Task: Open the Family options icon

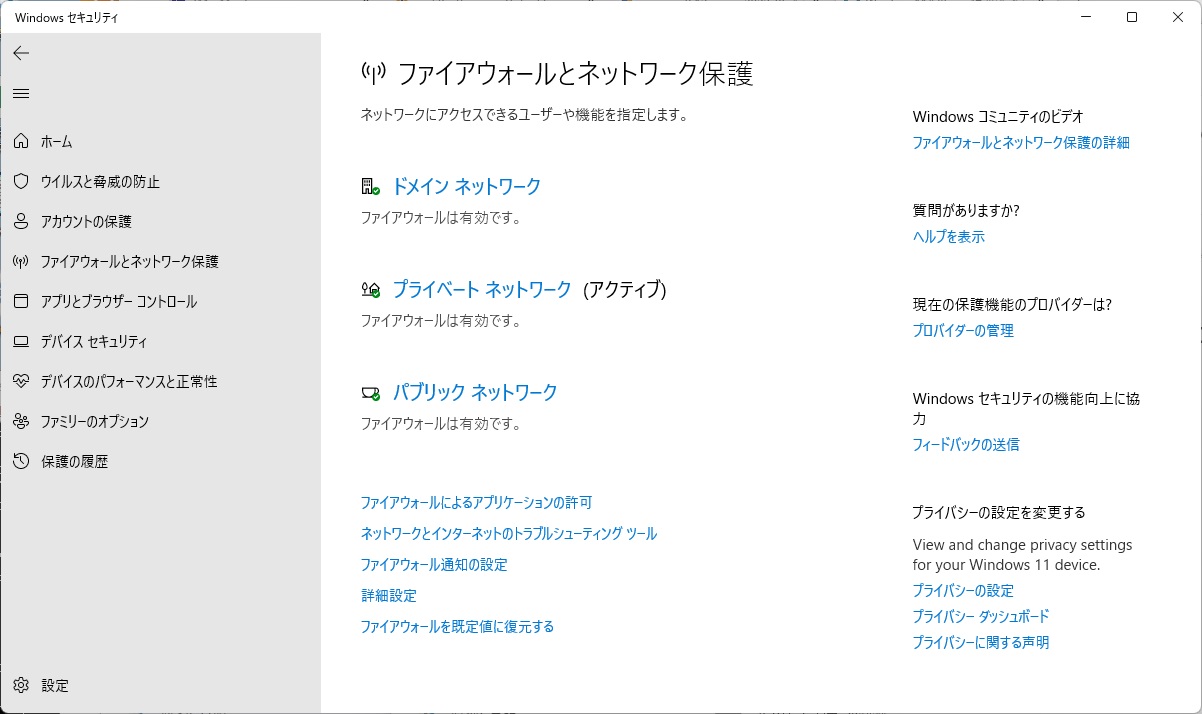Action: coord(20,421)
